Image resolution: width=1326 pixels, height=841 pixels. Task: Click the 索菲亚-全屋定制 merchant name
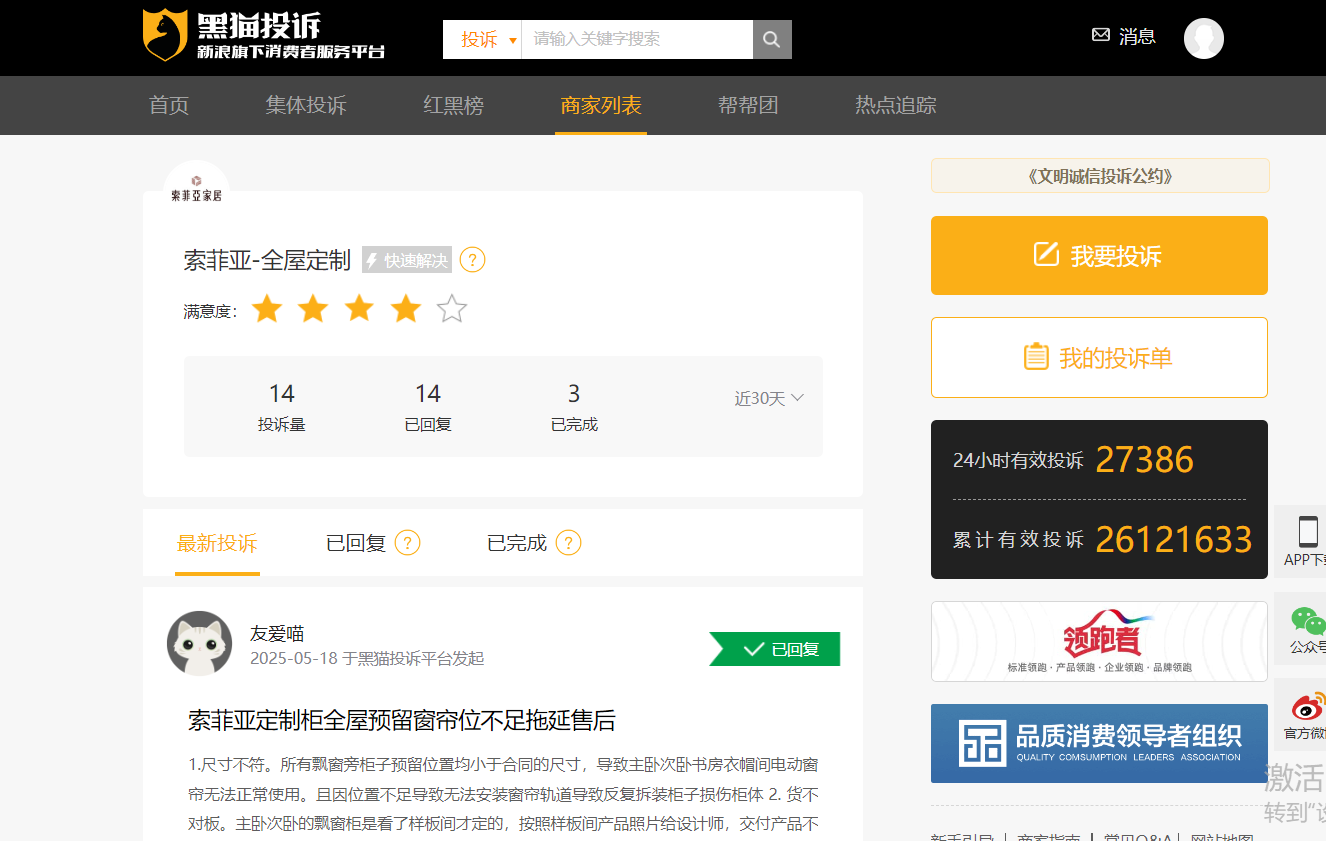click(x=267, y=260)
